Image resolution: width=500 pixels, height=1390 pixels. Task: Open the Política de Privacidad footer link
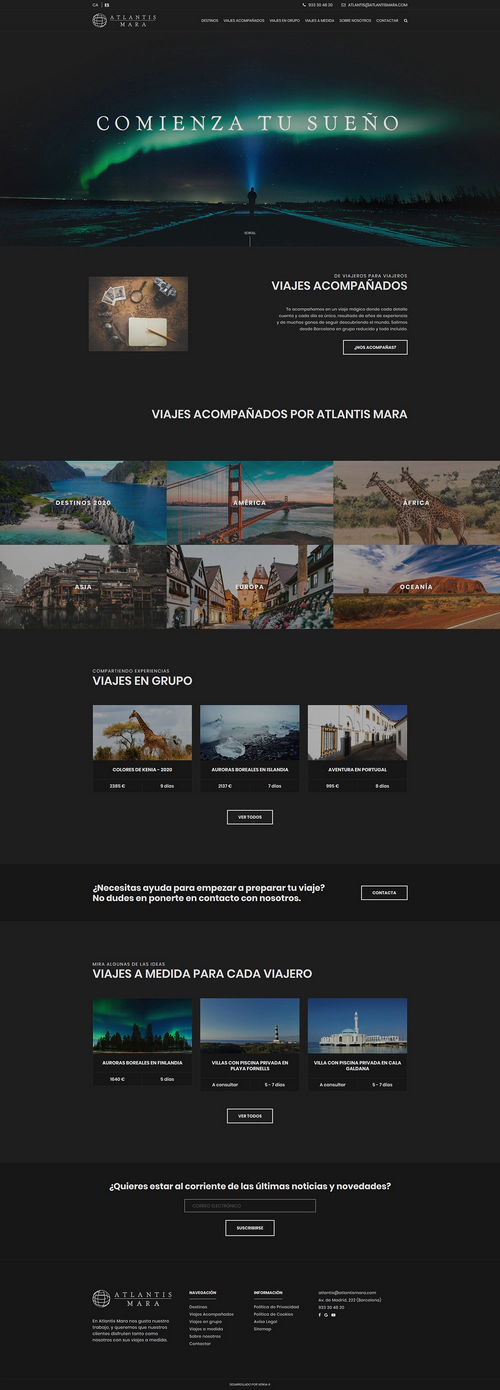[x=276, y=1306]
